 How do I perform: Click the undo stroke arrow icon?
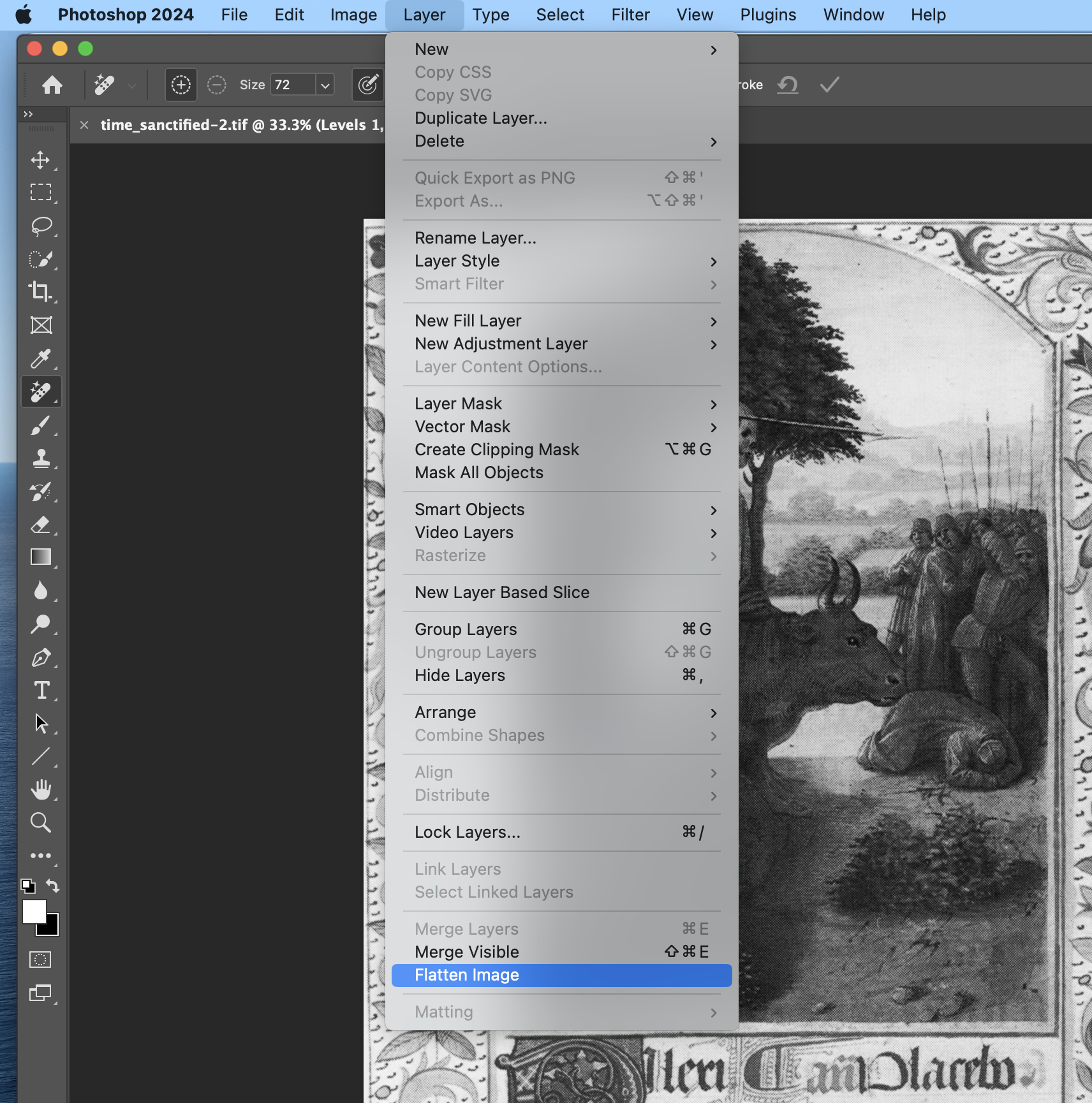coord(788,85)
